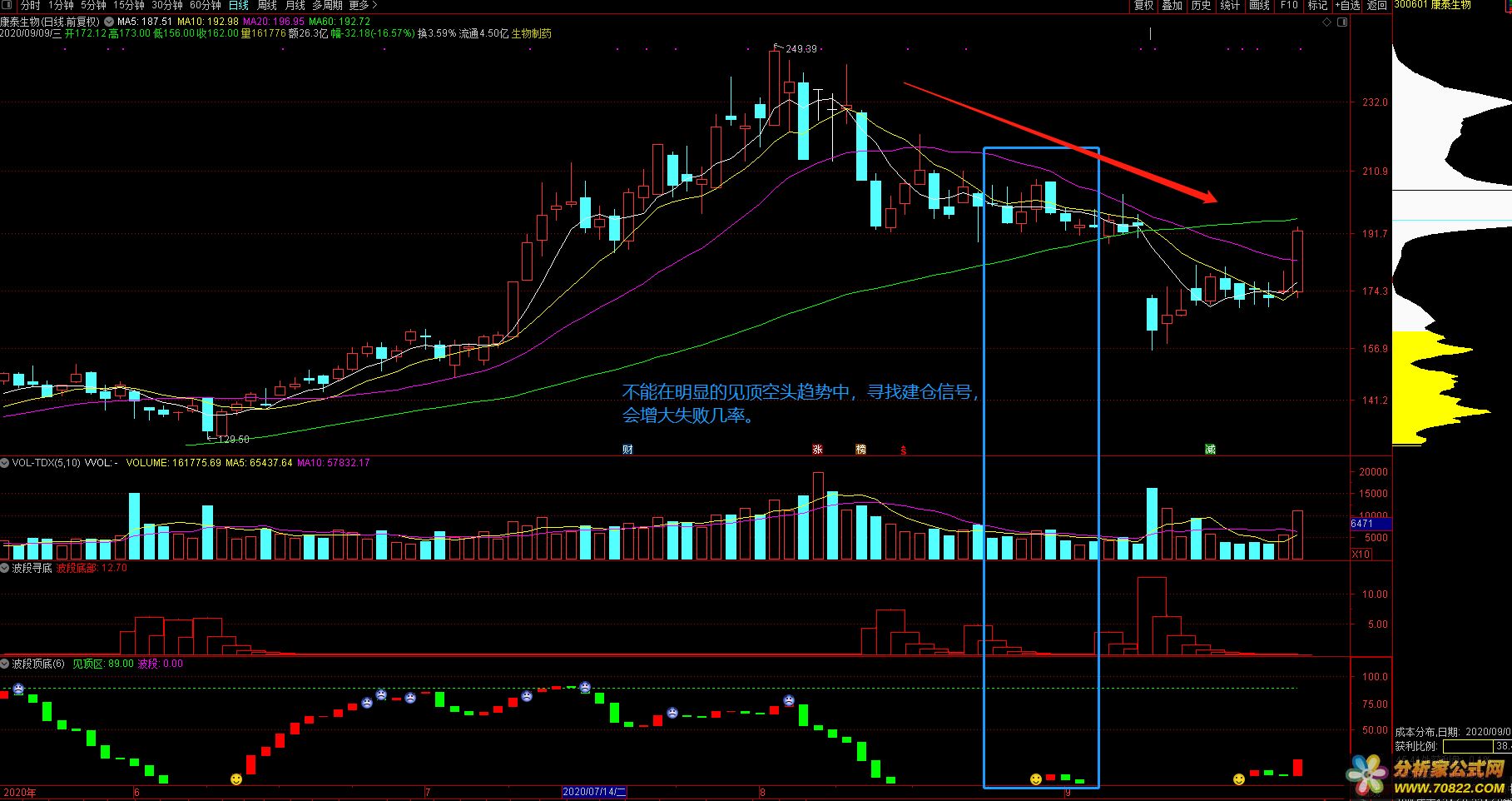Switch to 月线 monthly chart
Image resolution: width=1512 pixels, height=801 pixels.
(x=295, y=5)
